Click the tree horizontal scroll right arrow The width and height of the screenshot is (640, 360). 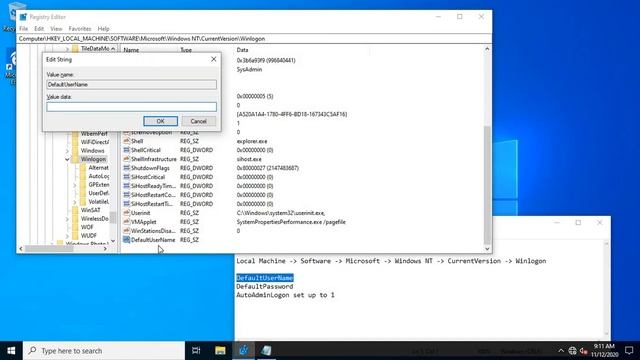[x=105, y=249]
